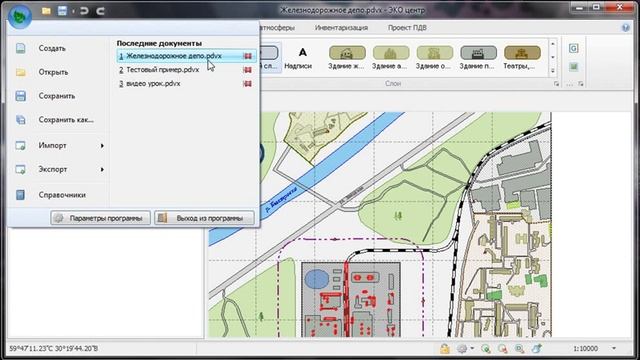
Task: Click the blue pin tool icon in status bar
Action: point(537,349)
